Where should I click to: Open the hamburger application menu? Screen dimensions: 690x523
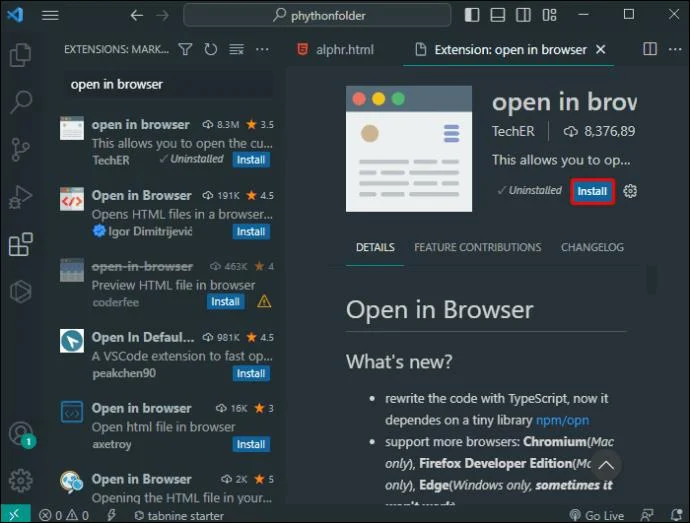click(x=50, y=15)
